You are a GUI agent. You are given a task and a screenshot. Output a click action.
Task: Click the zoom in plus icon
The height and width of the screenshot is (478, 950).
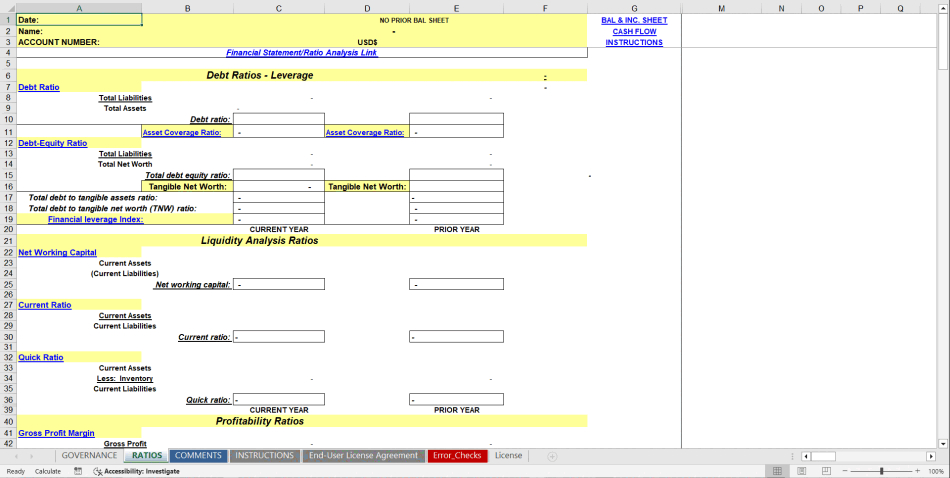[917, 471]
